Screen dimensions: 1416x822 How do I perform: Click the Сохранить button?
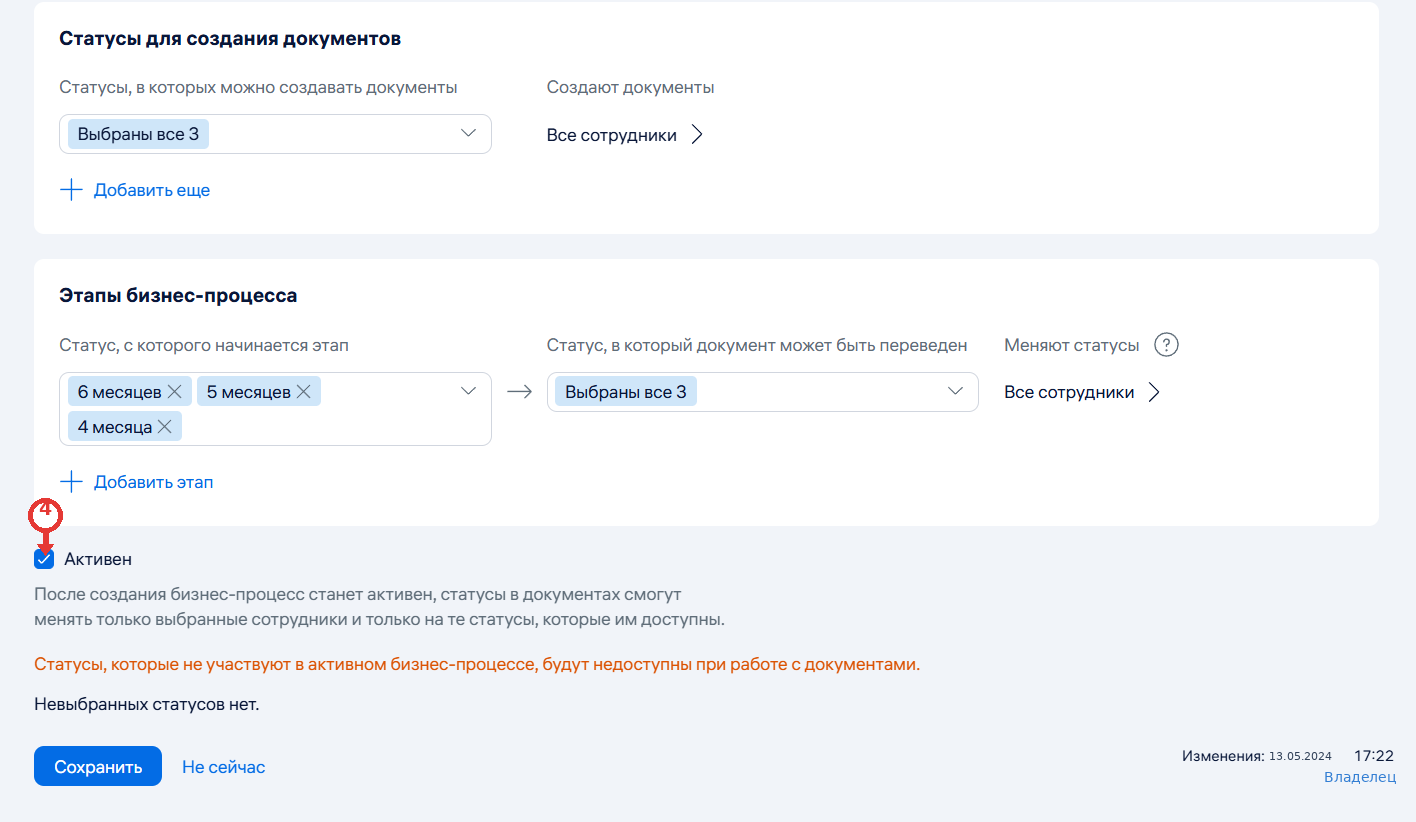point(98,766)
